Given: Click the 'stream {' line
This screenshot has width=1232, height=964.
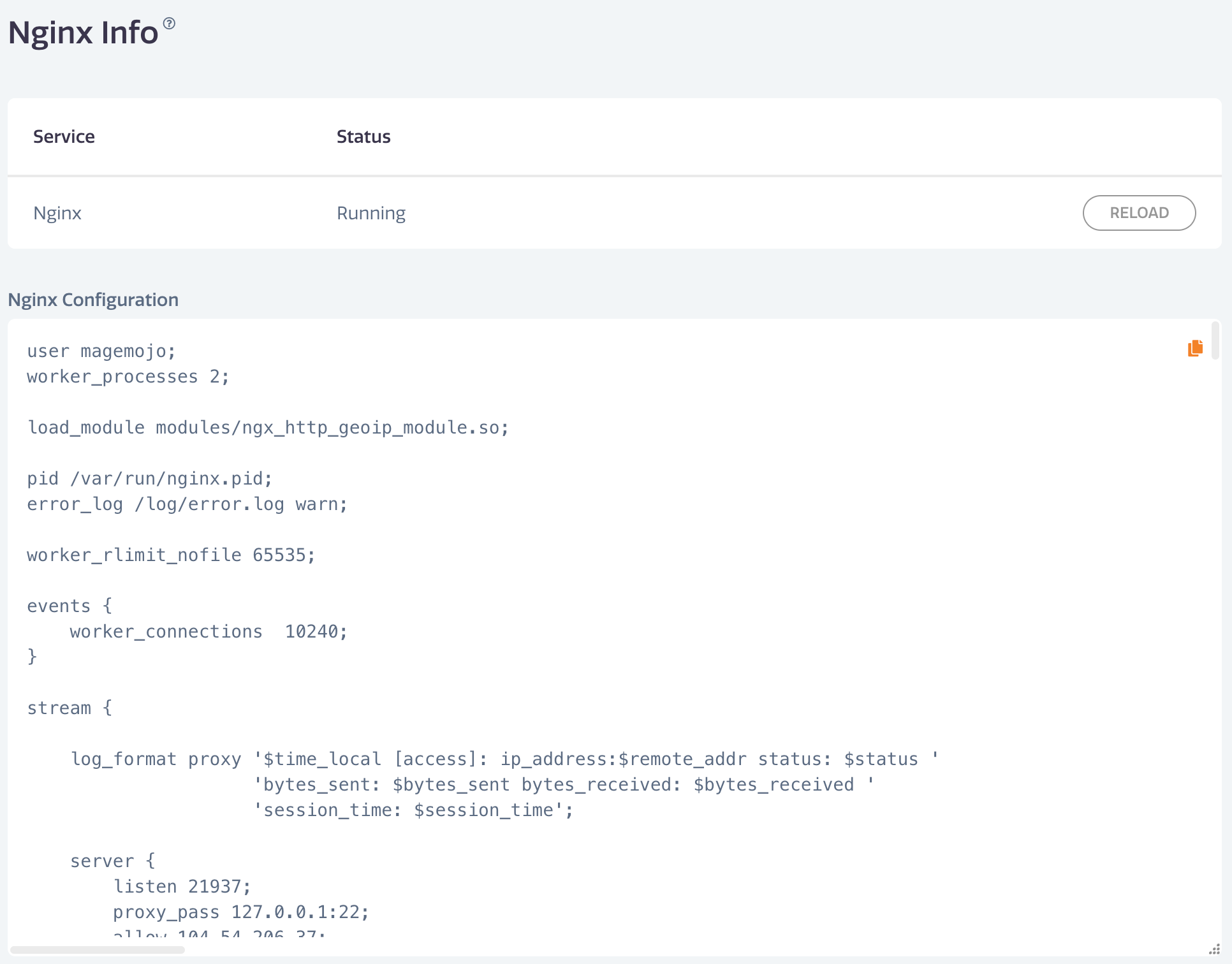Looking at the screenshot, I should point(70,708).
